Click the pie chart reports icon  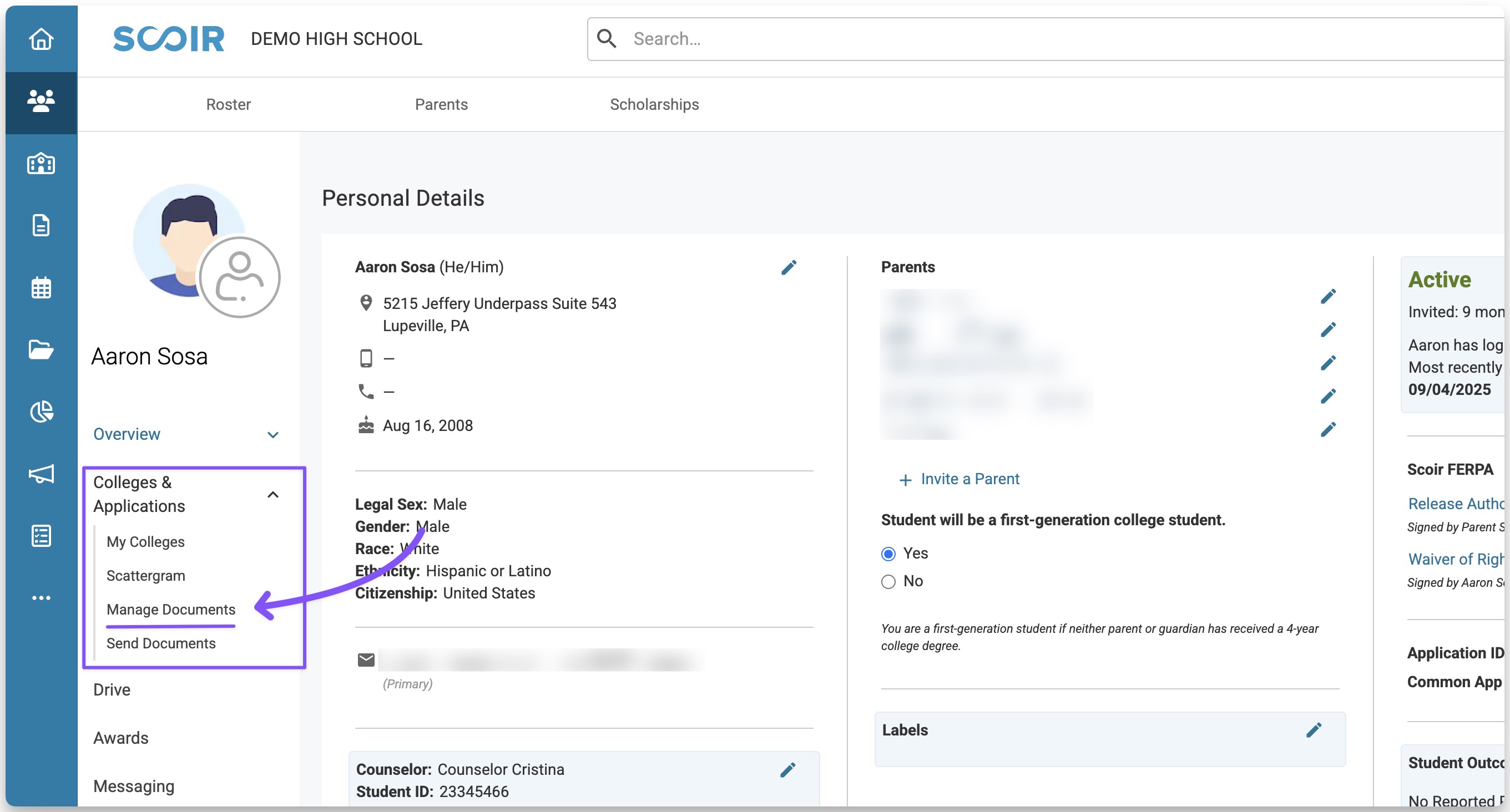(x=41, y=412)
